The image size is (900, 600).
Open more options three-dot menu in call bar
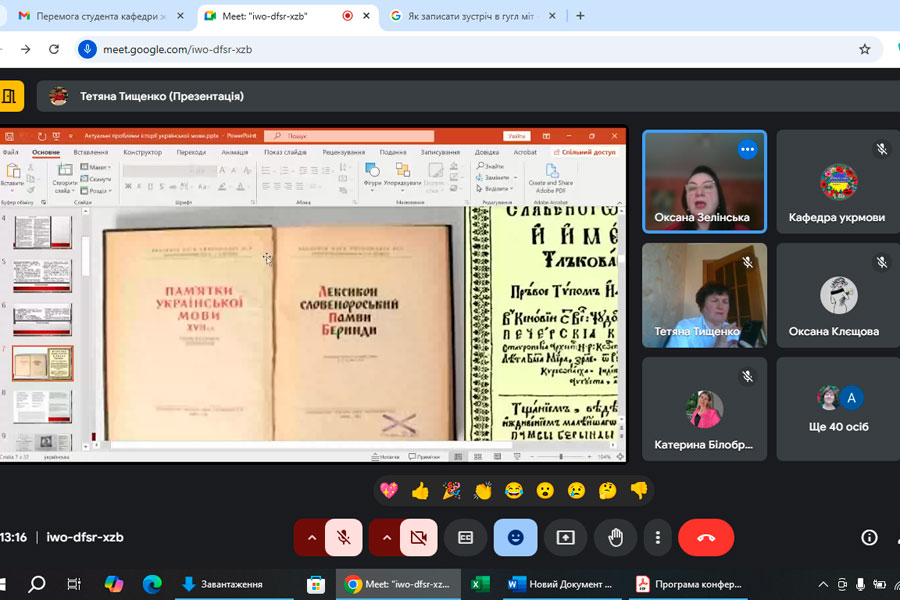coord(657,537)
